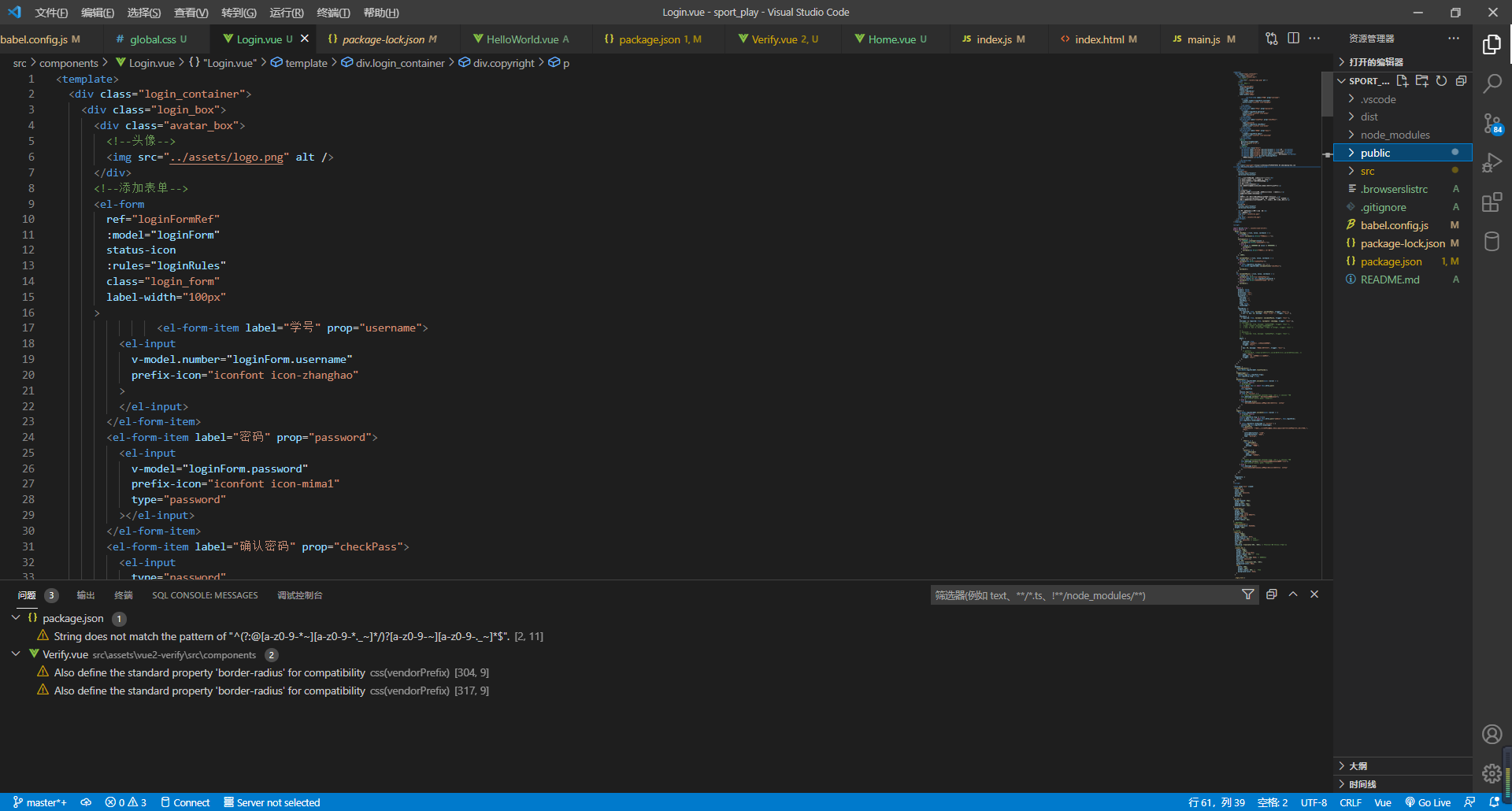Viewport: 1512px width, 811px height.
Task: Collapse all problems in the panel
Action: (x=1271, y=594)
